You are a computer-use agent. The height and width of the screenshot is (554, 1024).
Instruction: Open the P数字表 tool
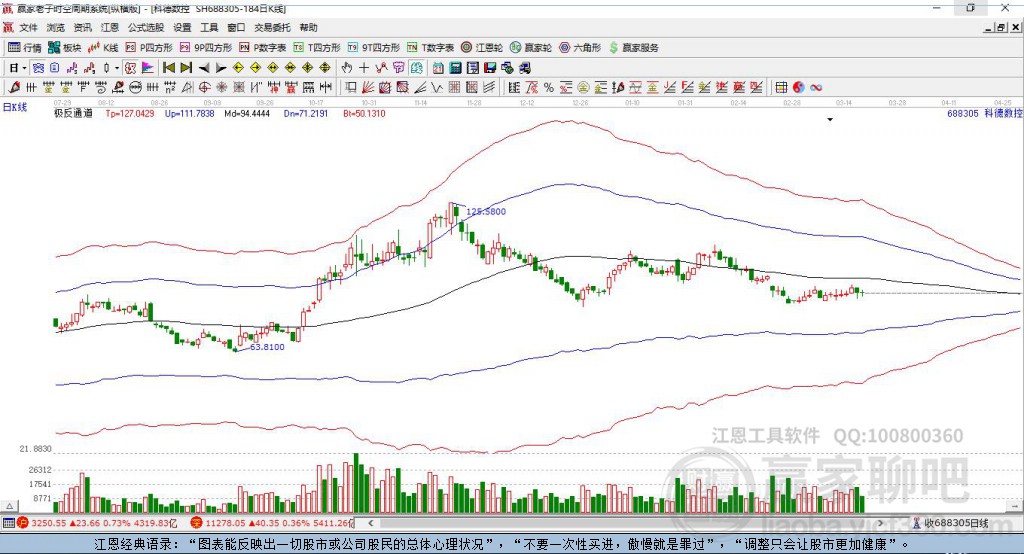(x=263, y=48)
